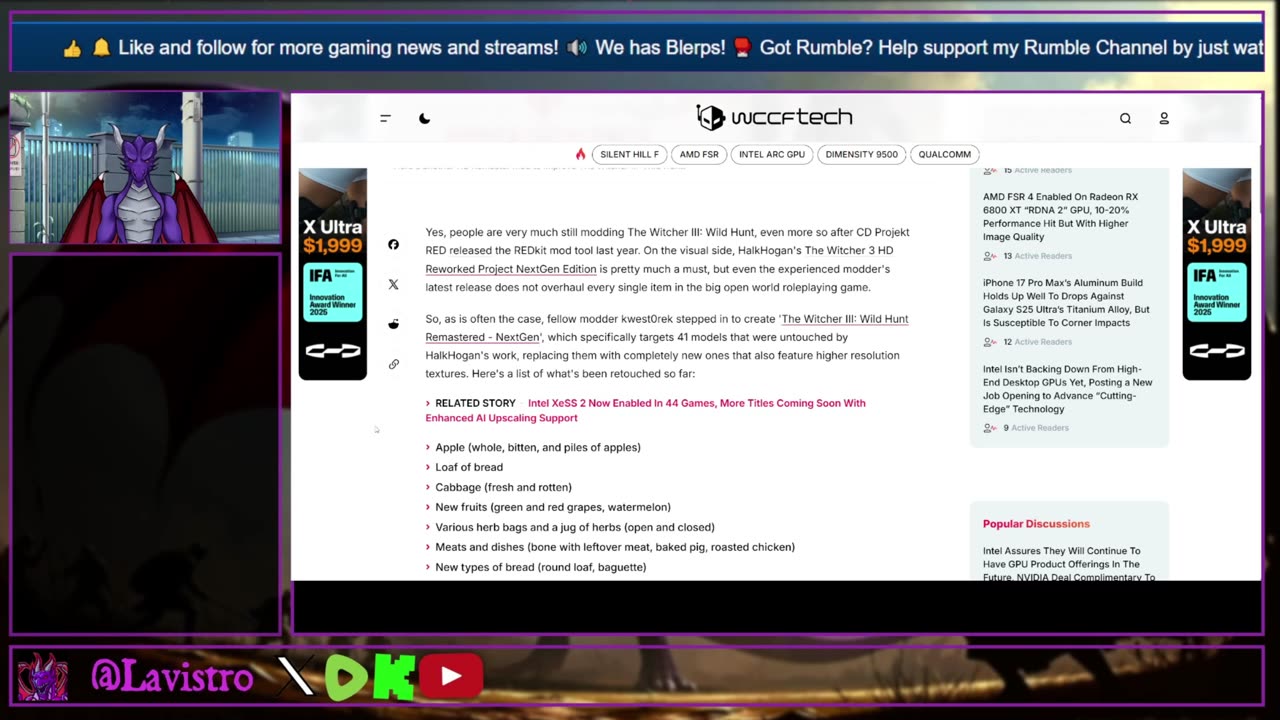Click the green Kick K icon
The height and width of the screenshot is (720, 1280).
(x=394, y=677)
